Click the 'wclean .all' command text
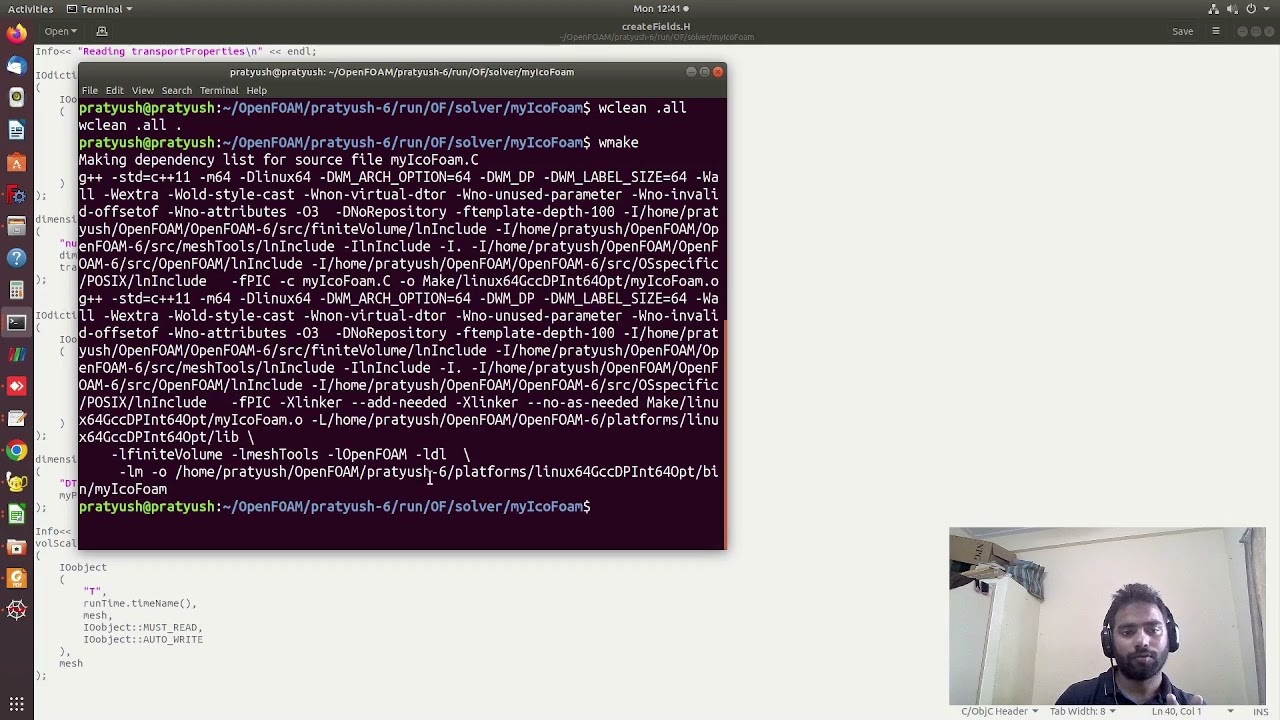This screenshot has height=720, width=1280. coord(642,108)
